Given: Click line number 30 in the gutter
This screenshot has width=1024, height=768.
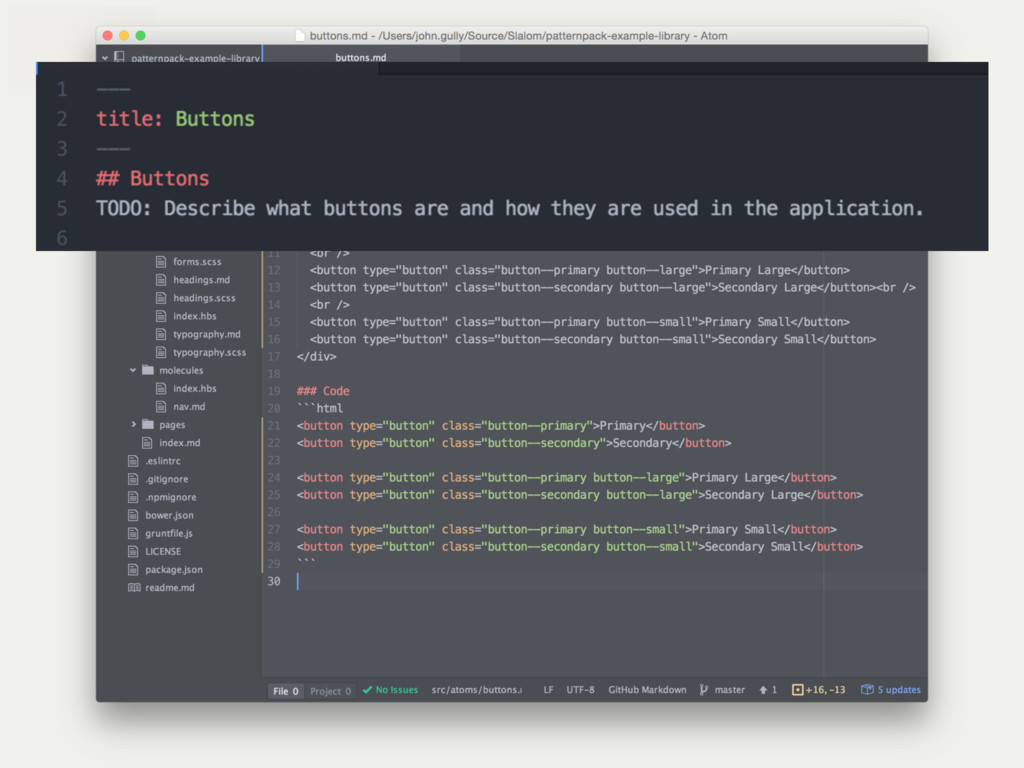Looking at the screenshot, I should (274, 581).
